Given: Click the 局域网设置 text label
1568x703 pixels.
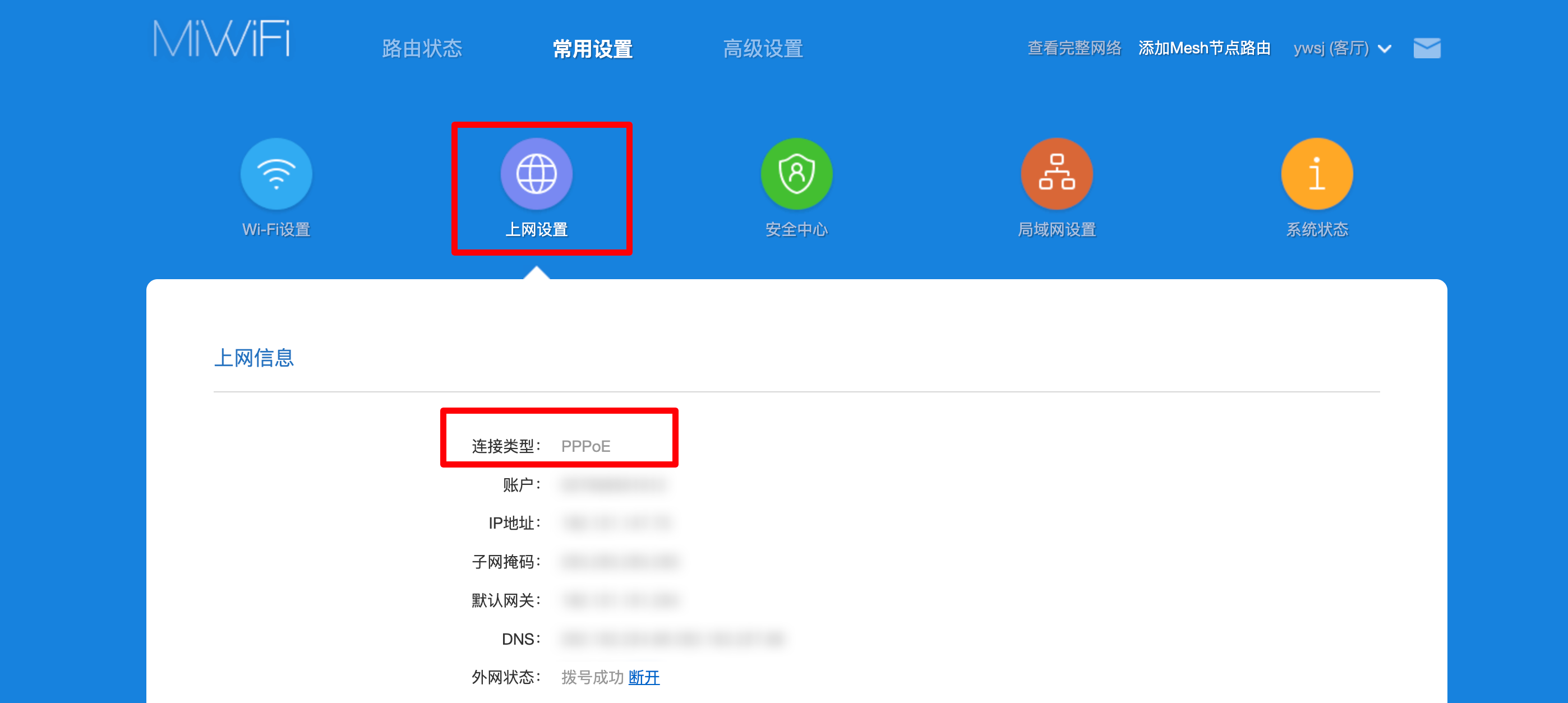Looking at the screenshot, I should tap(1057, 229).
